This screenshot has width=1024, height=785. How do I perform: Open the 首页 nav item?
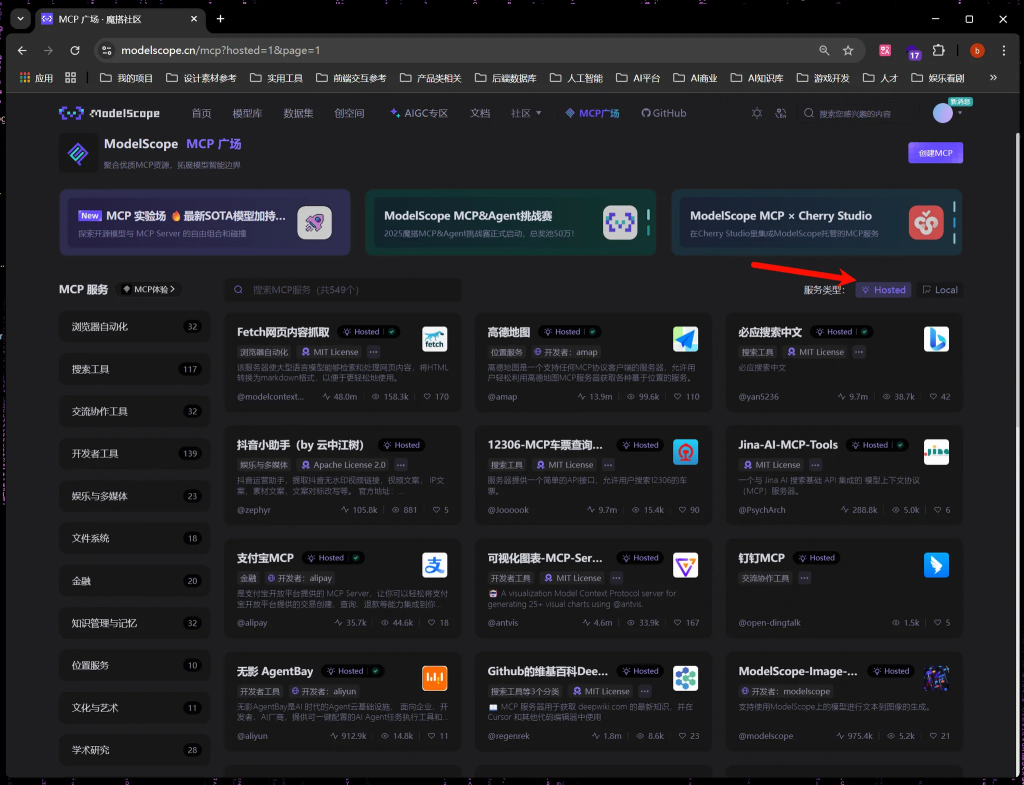click(201, 113)
